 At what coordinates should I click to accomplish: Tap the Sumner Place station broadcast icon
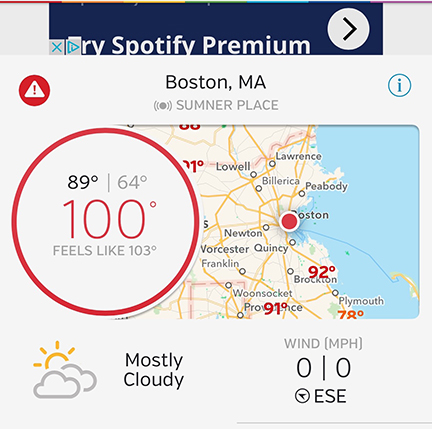click(163, 106)
